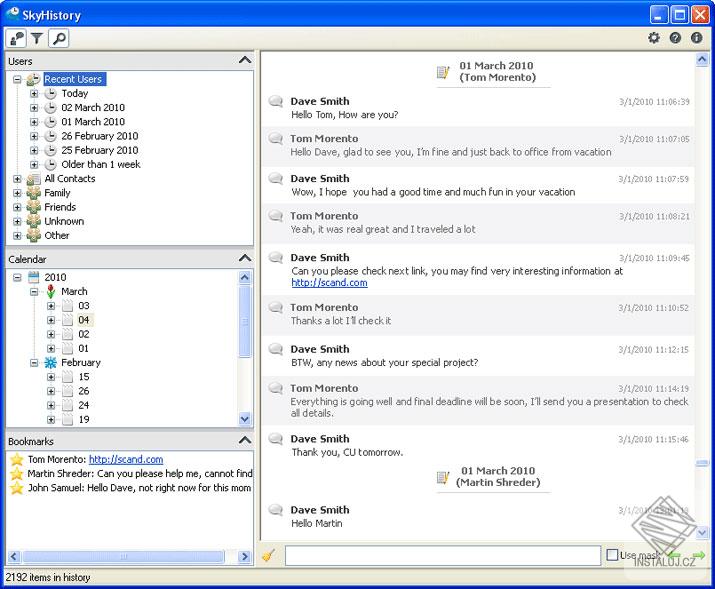This screenshot has height=589, width=715.
Task: Open settings with the gear icon
Action: [654, 38]
